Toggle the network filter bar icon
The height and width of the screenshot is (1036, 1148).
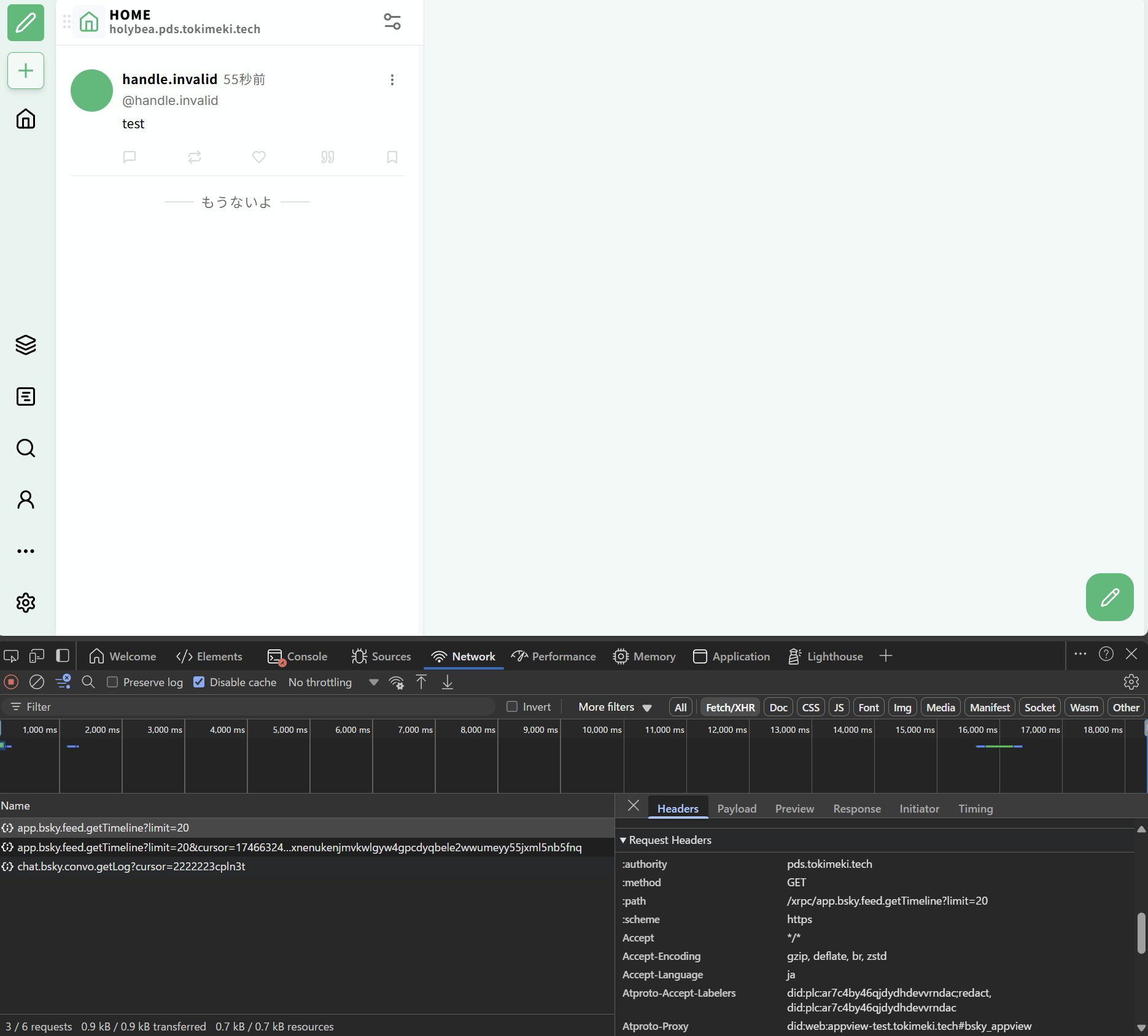(x=63, y=682)
